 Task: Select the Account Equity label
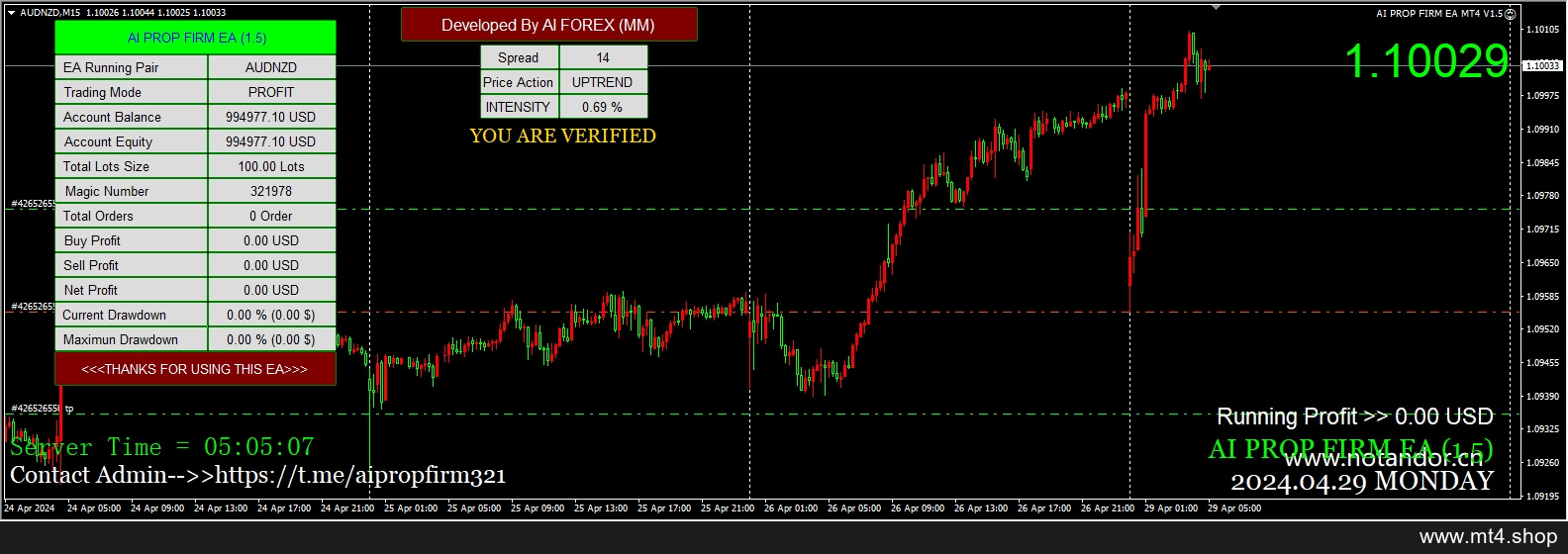[x=132, y=141]
